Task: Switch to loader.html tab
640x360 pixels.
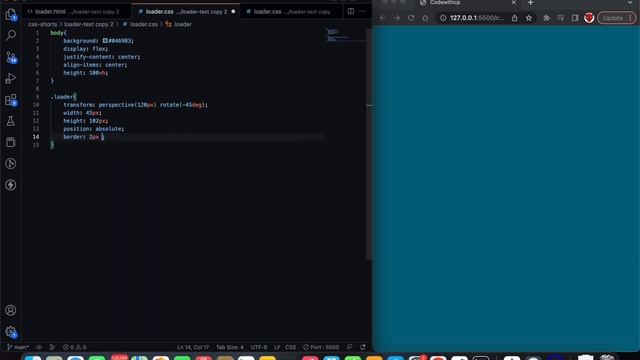Action: tap(77, 11)
